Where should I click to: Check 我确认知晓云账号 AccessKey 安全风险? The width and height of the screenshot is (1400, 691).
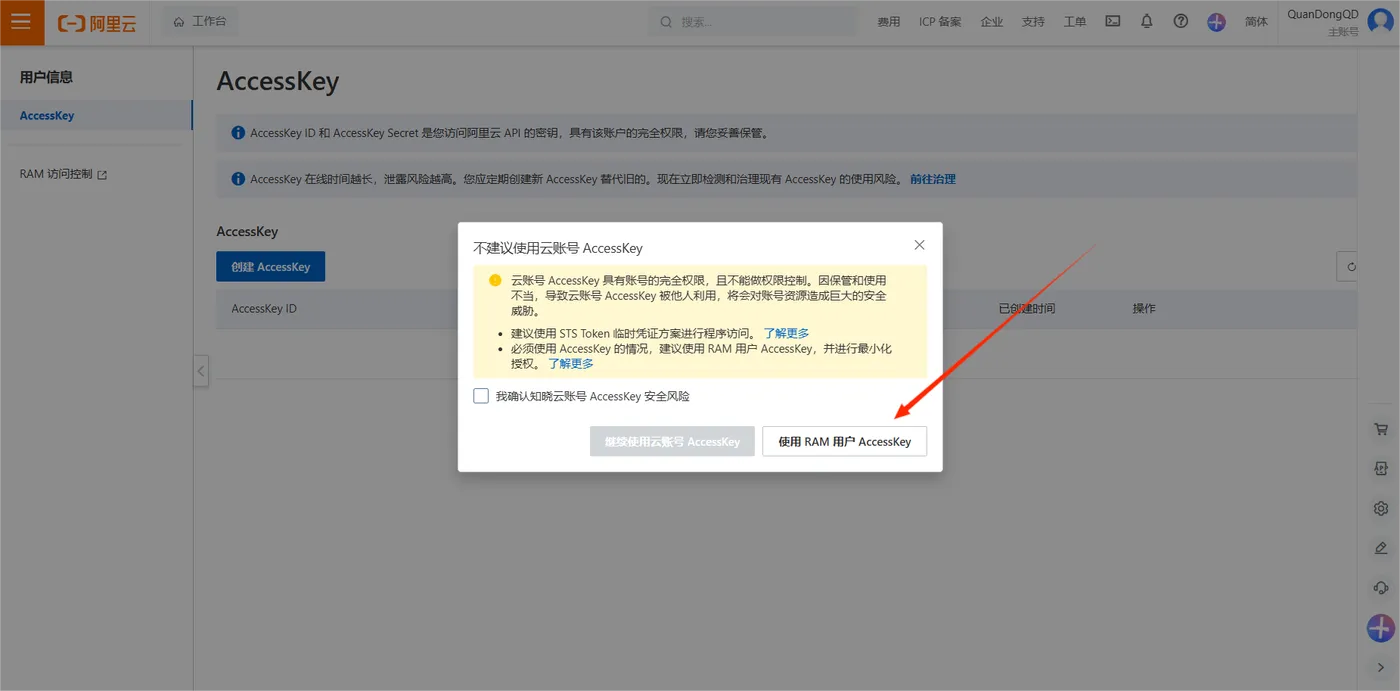click(481, 396)
